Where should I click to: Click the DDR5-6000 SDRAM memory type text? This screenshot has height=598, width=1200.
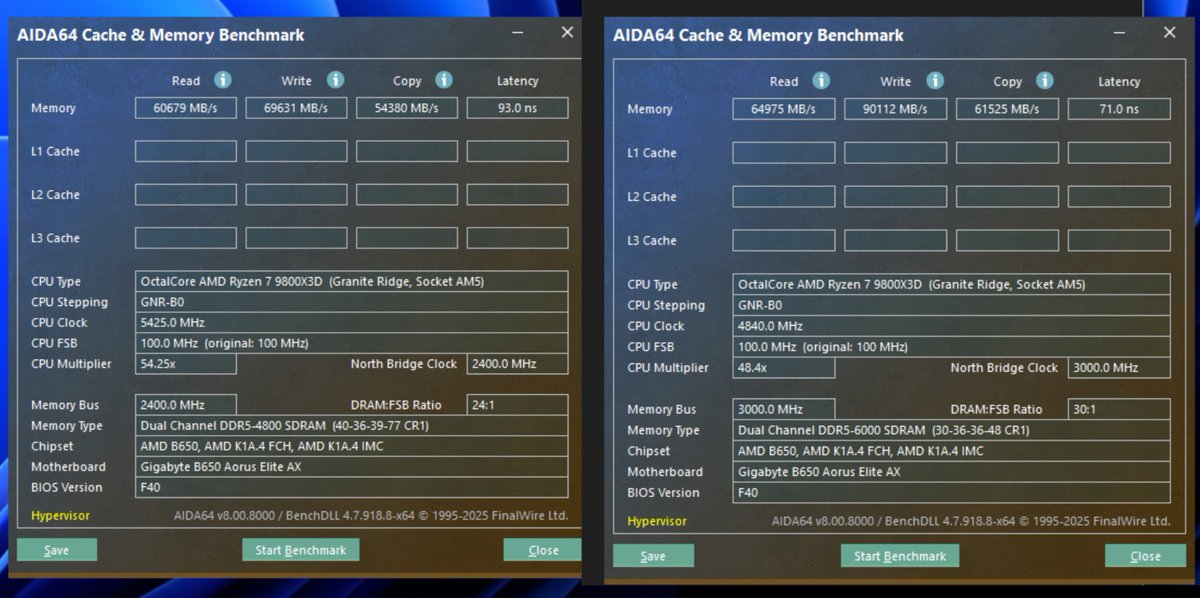[951, 430]
